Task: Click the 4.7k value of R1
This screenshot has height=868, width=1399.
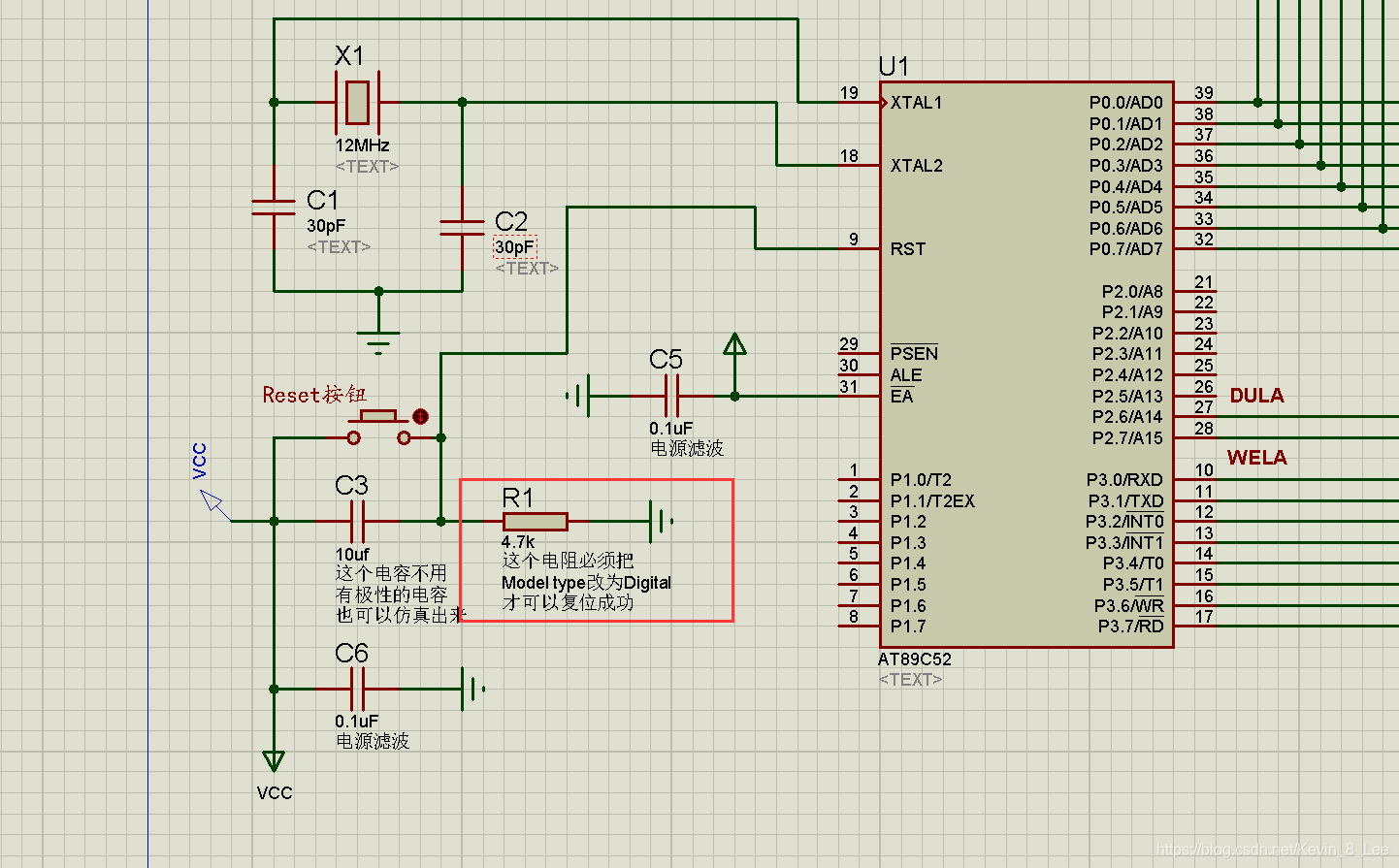Action: 518,542
